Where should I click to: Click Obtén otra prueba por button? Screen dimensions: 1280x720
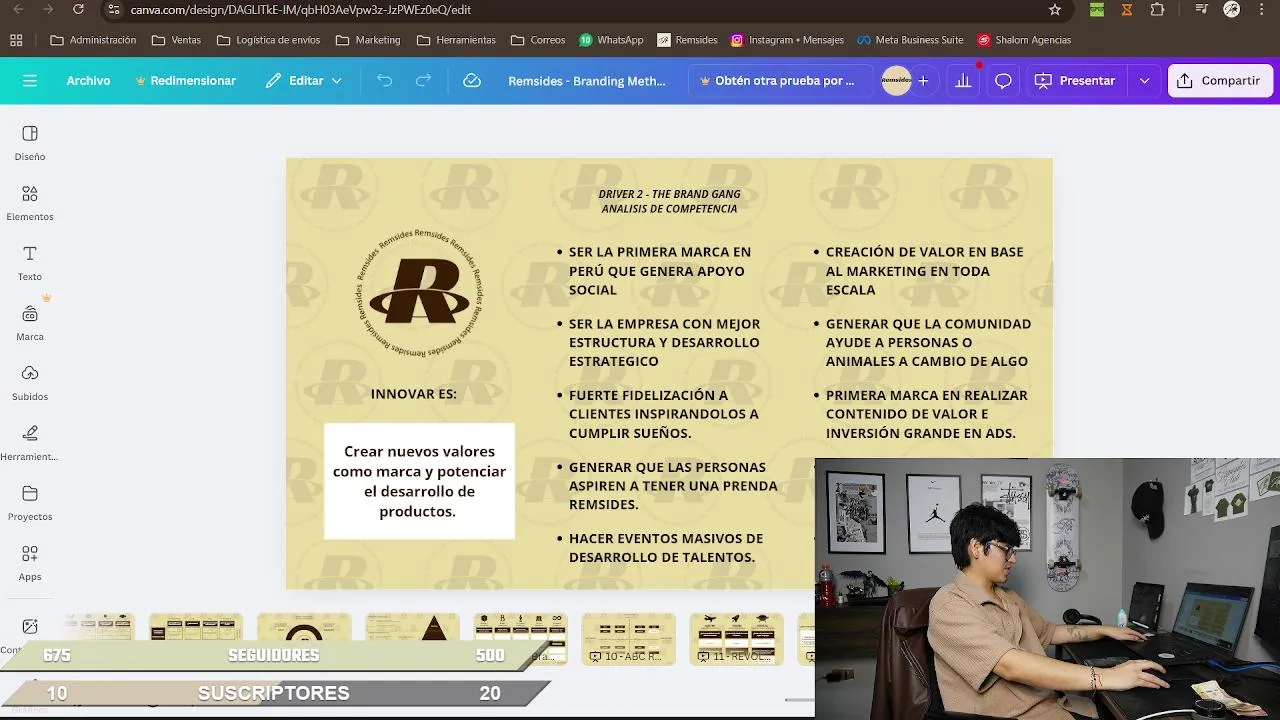[778, 81]
